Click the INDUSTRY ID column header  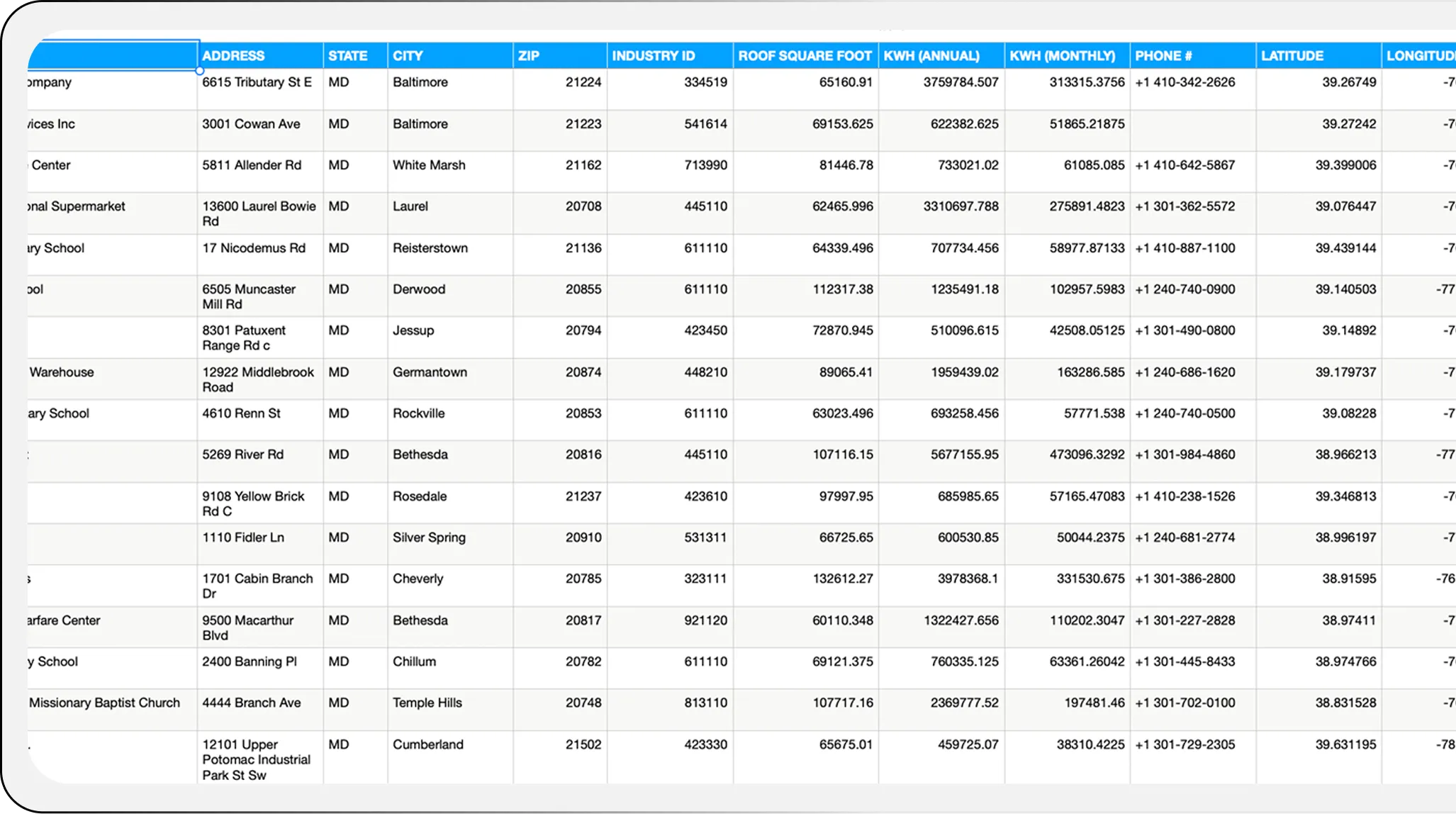(x=653, y=56)
